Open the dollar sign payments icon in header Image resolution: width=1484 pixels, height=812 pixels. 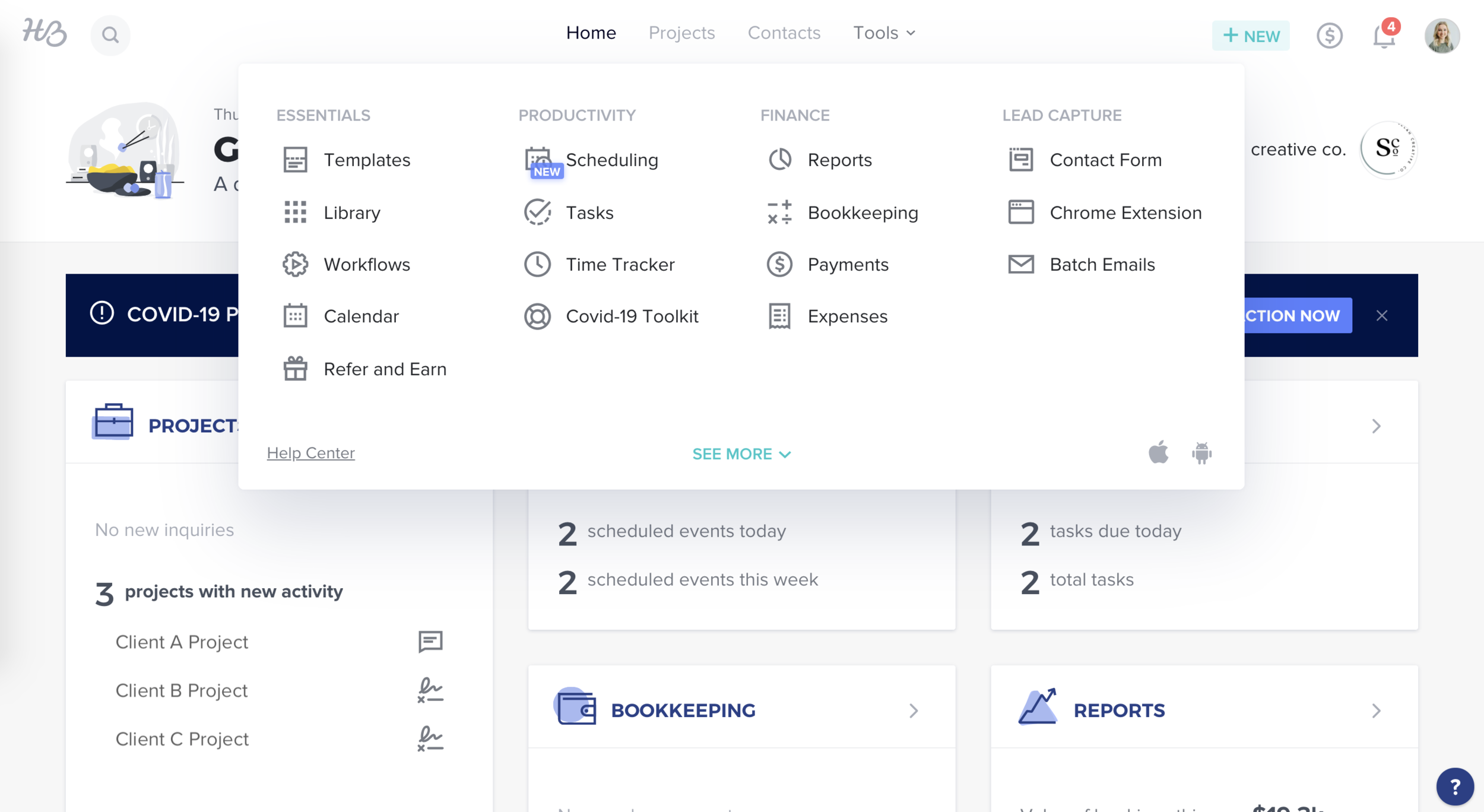1329,36
